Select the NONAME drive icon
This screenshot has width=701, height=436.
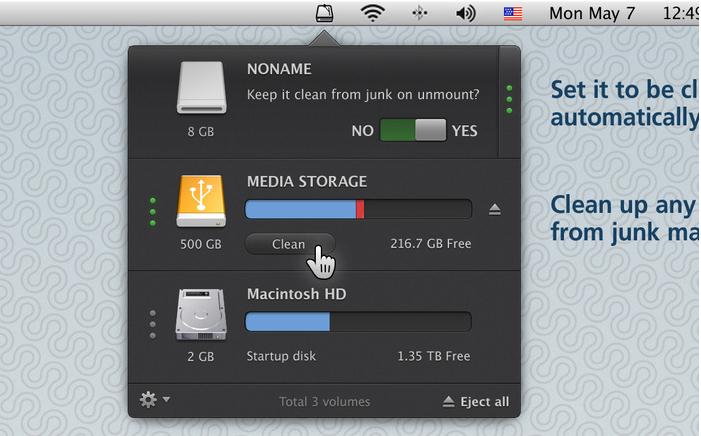click(x=201, y=87)
